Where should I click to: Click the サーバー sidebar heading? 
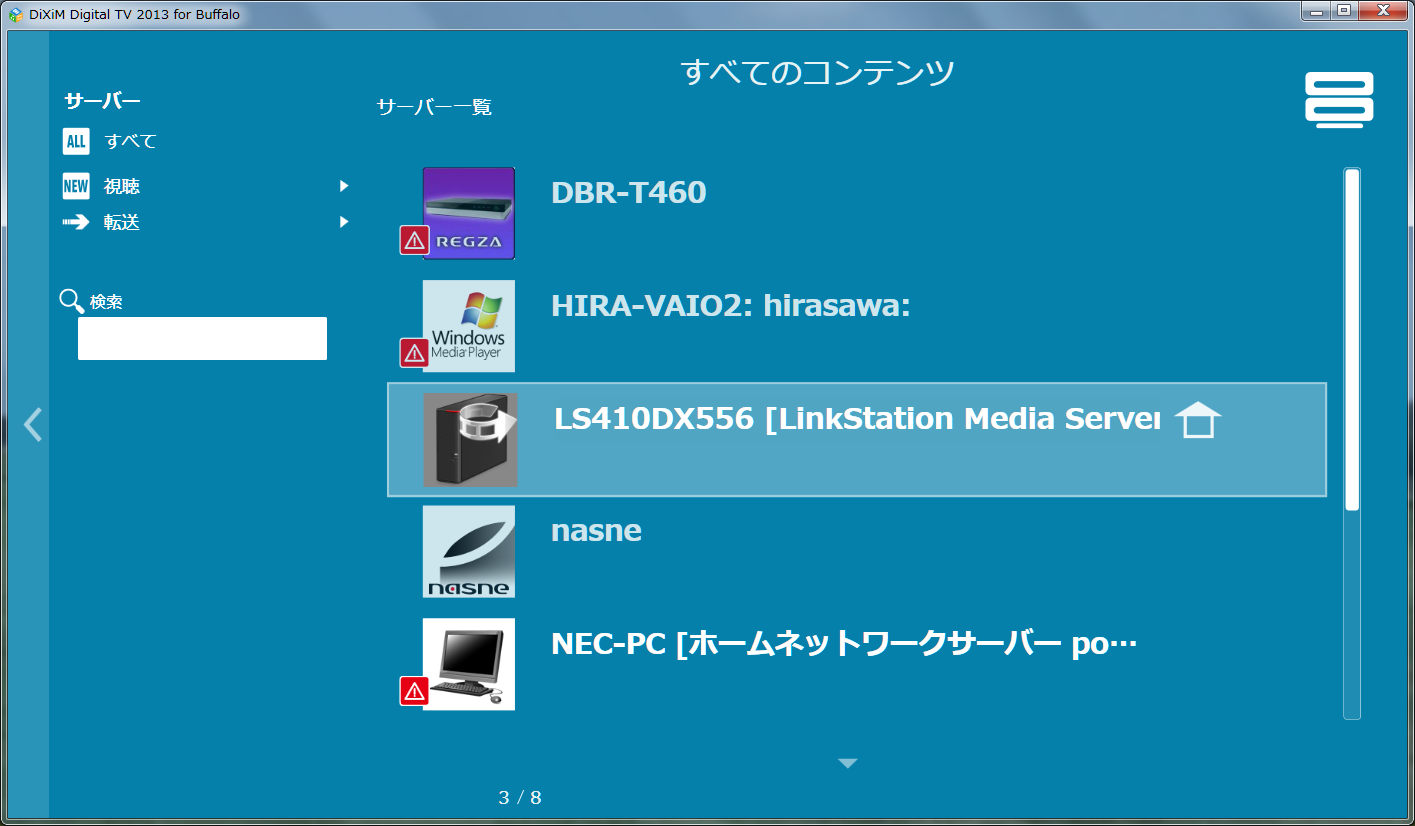tap(102, 101)
